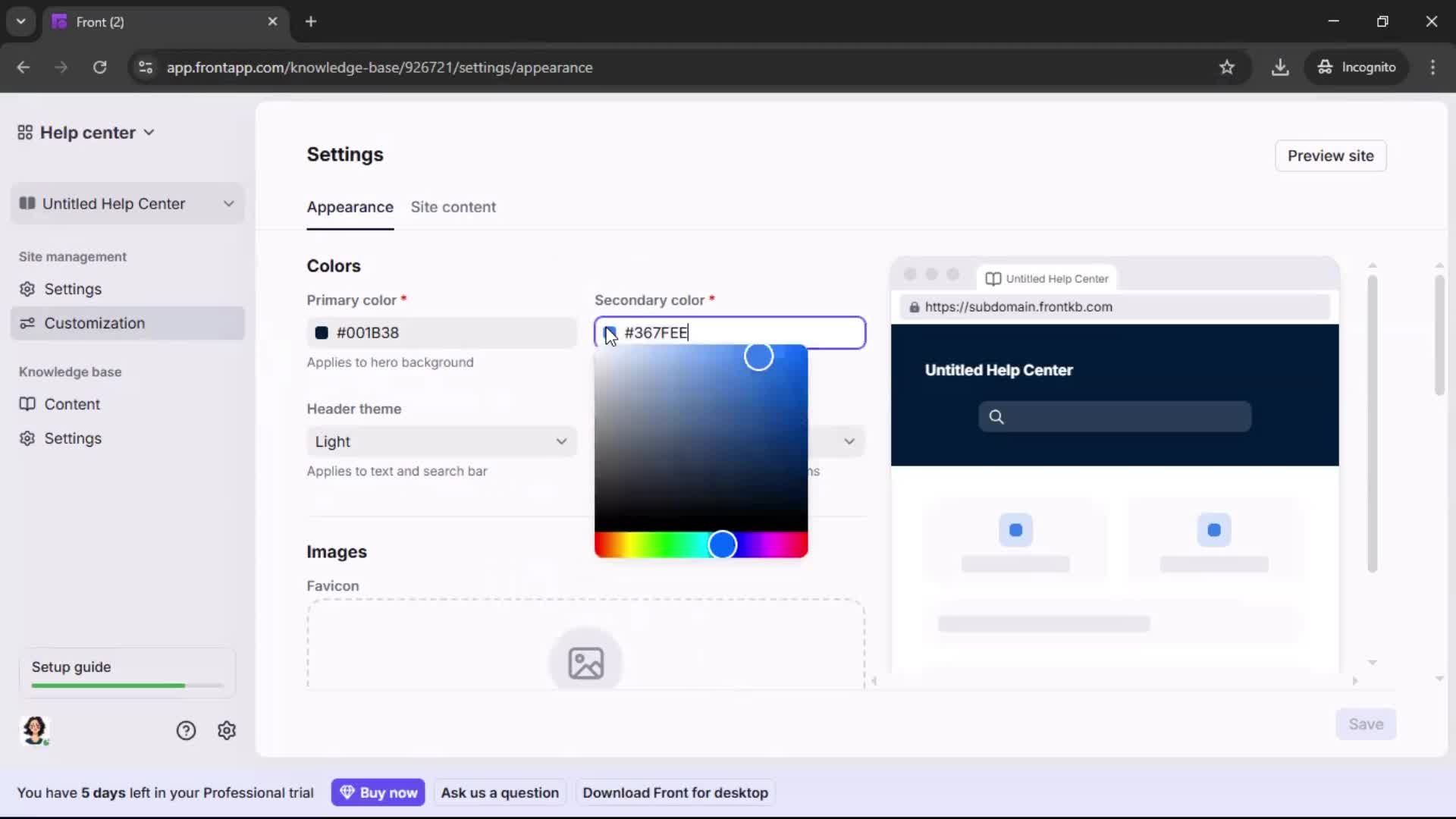This screenshot has height=819, width=1456.
Task: Open the Header theme Light dropdown
Action: [x=442, y=441]
